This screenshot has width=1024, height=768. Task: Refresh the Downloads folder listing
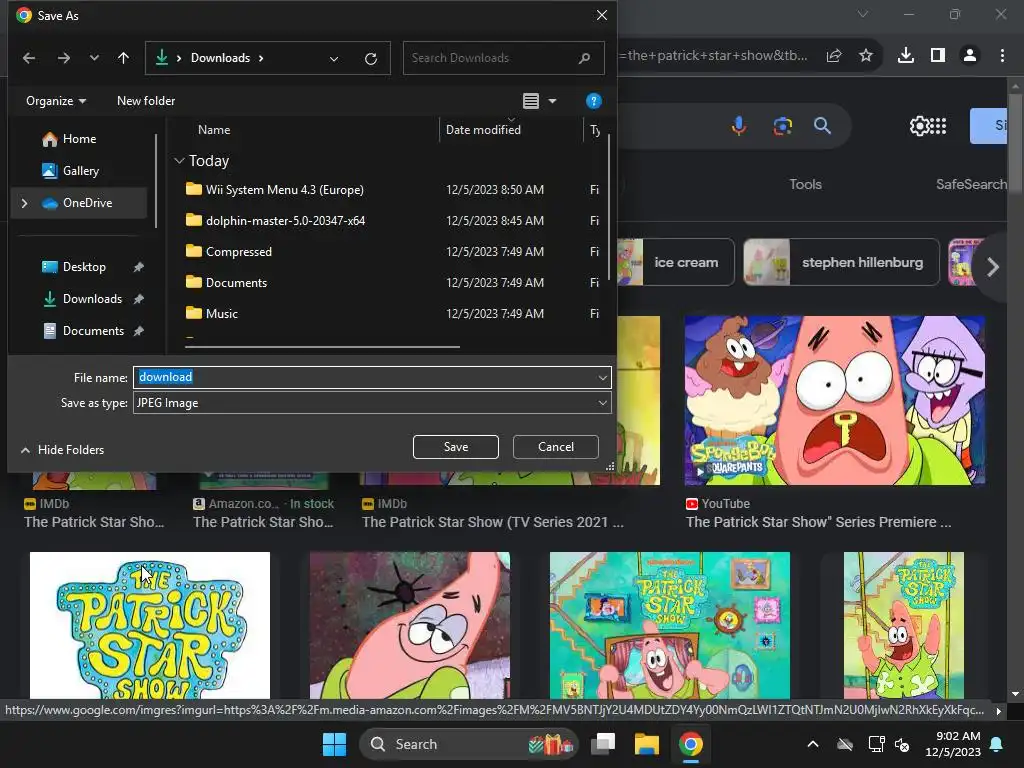pyautogui.click(x=371, y=59)
